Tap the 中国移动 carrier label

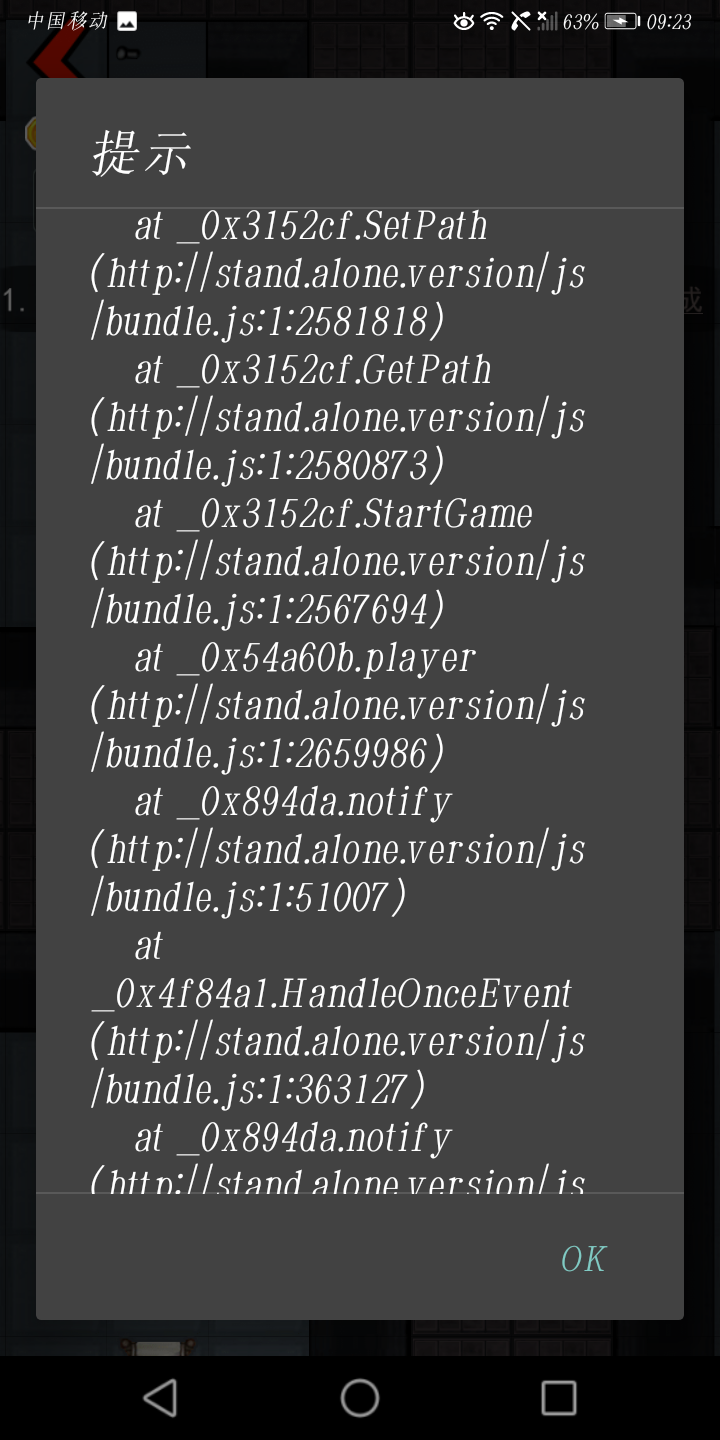(x=67, y=21)
